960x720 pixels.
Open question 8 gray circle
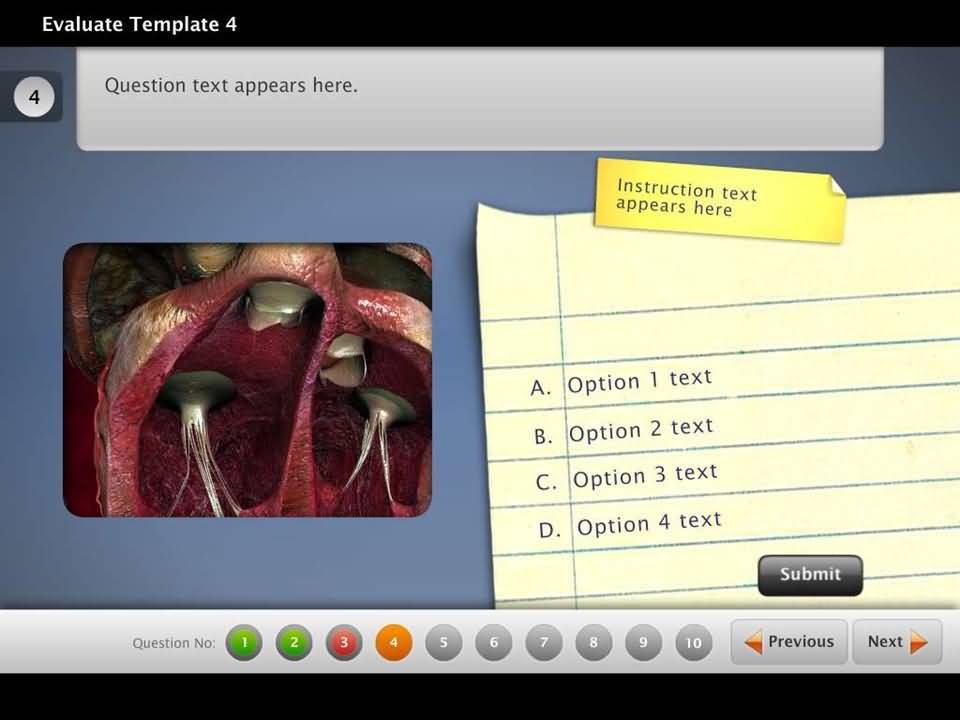pyautogui.click(x=594, y=643)
